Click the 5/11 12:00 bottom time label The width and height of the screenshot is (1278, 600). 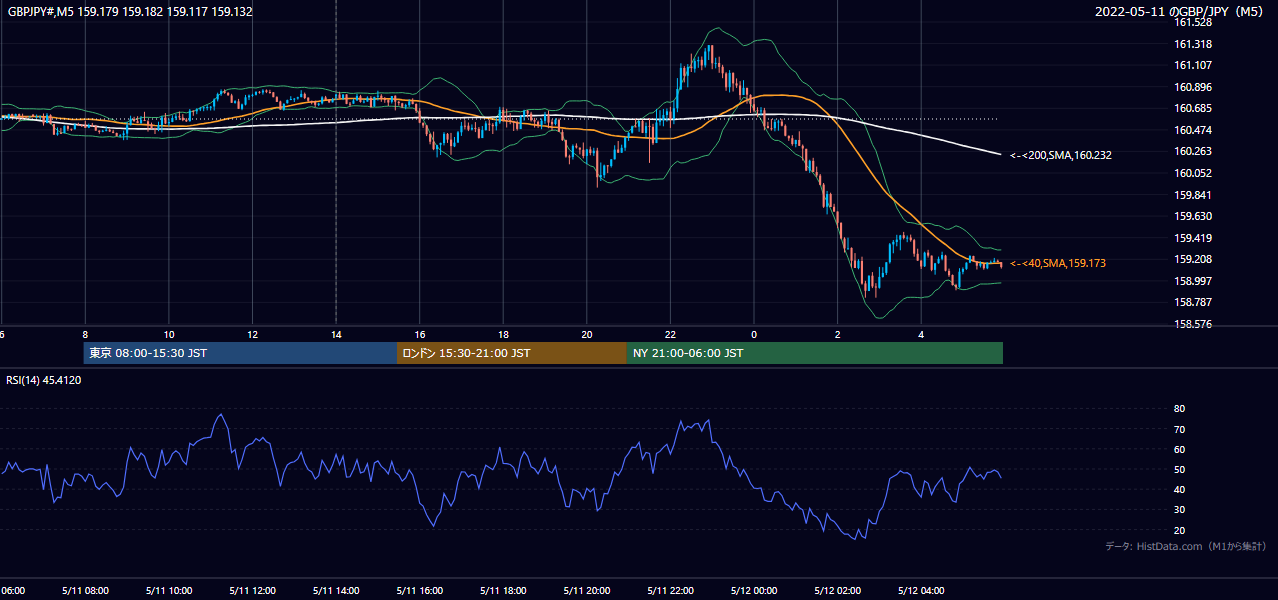[x=252, y=591]
